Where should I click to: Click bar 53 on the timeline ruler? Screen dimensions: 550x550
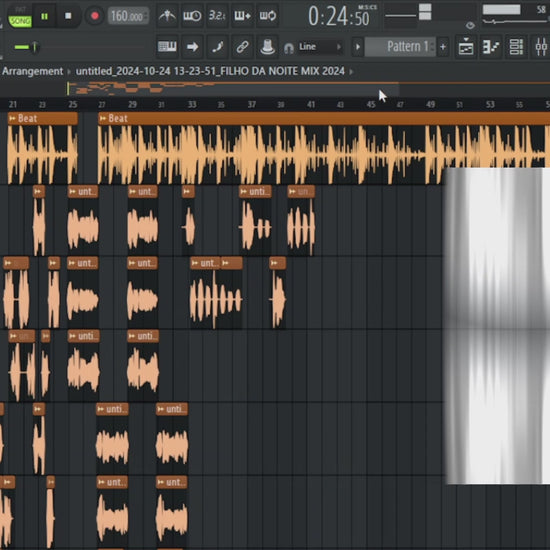[x=490, y=105]
